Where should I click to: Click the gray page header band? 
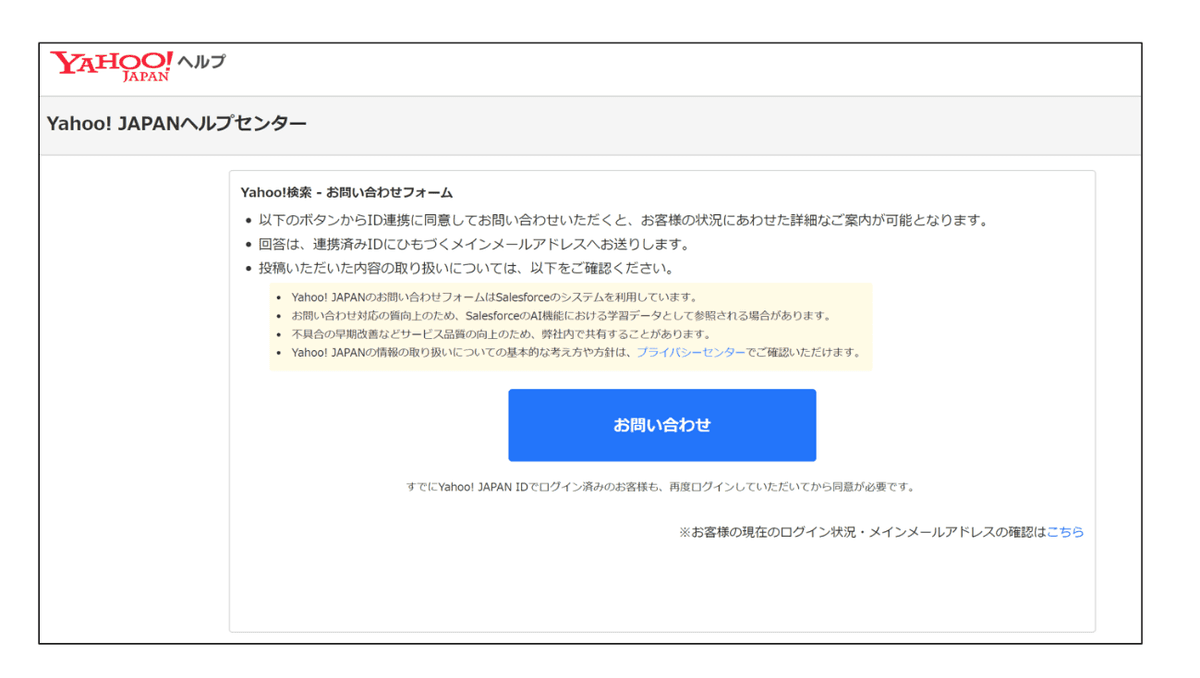point(700,121)
